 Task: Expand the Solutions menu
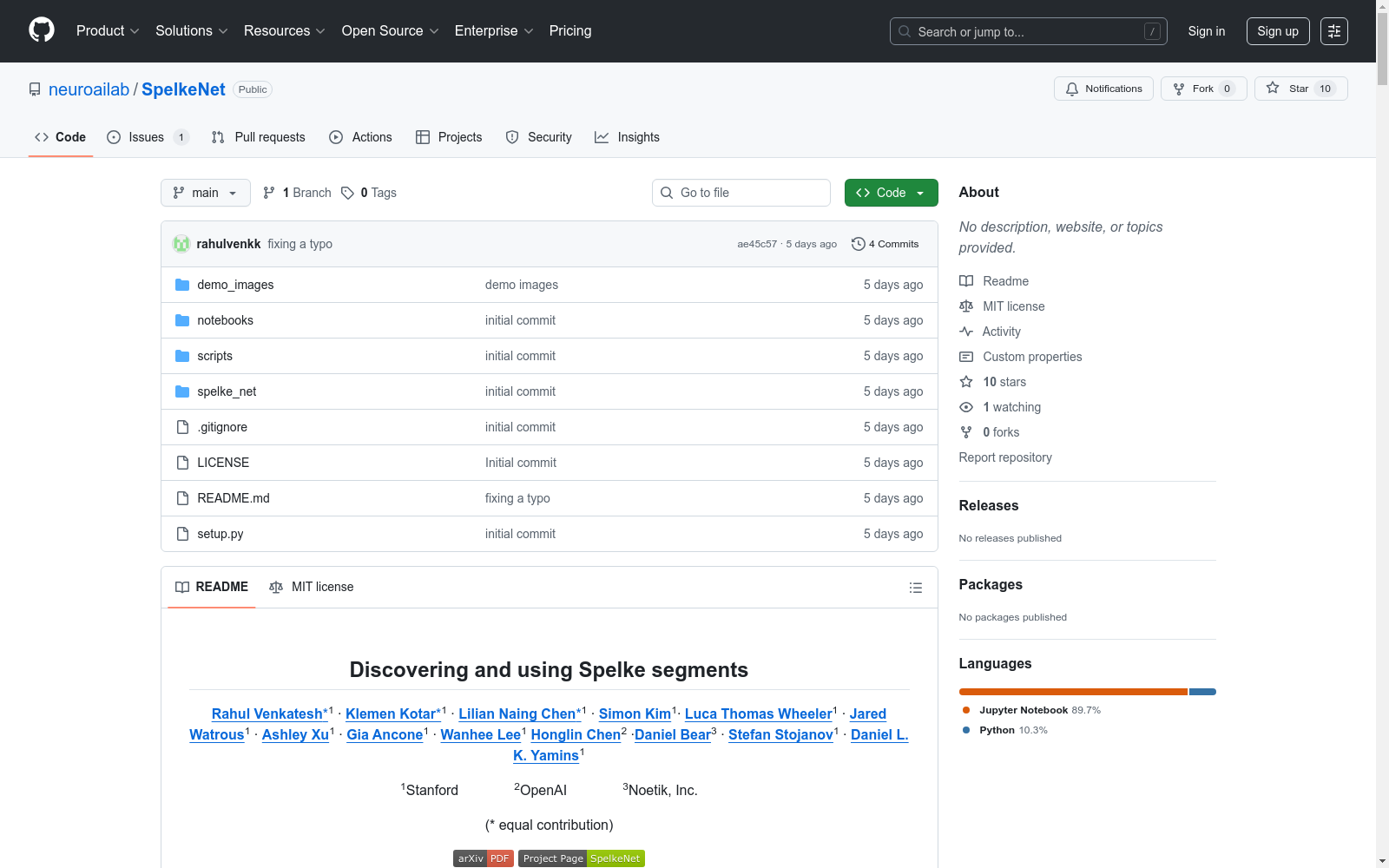(192, 30)
